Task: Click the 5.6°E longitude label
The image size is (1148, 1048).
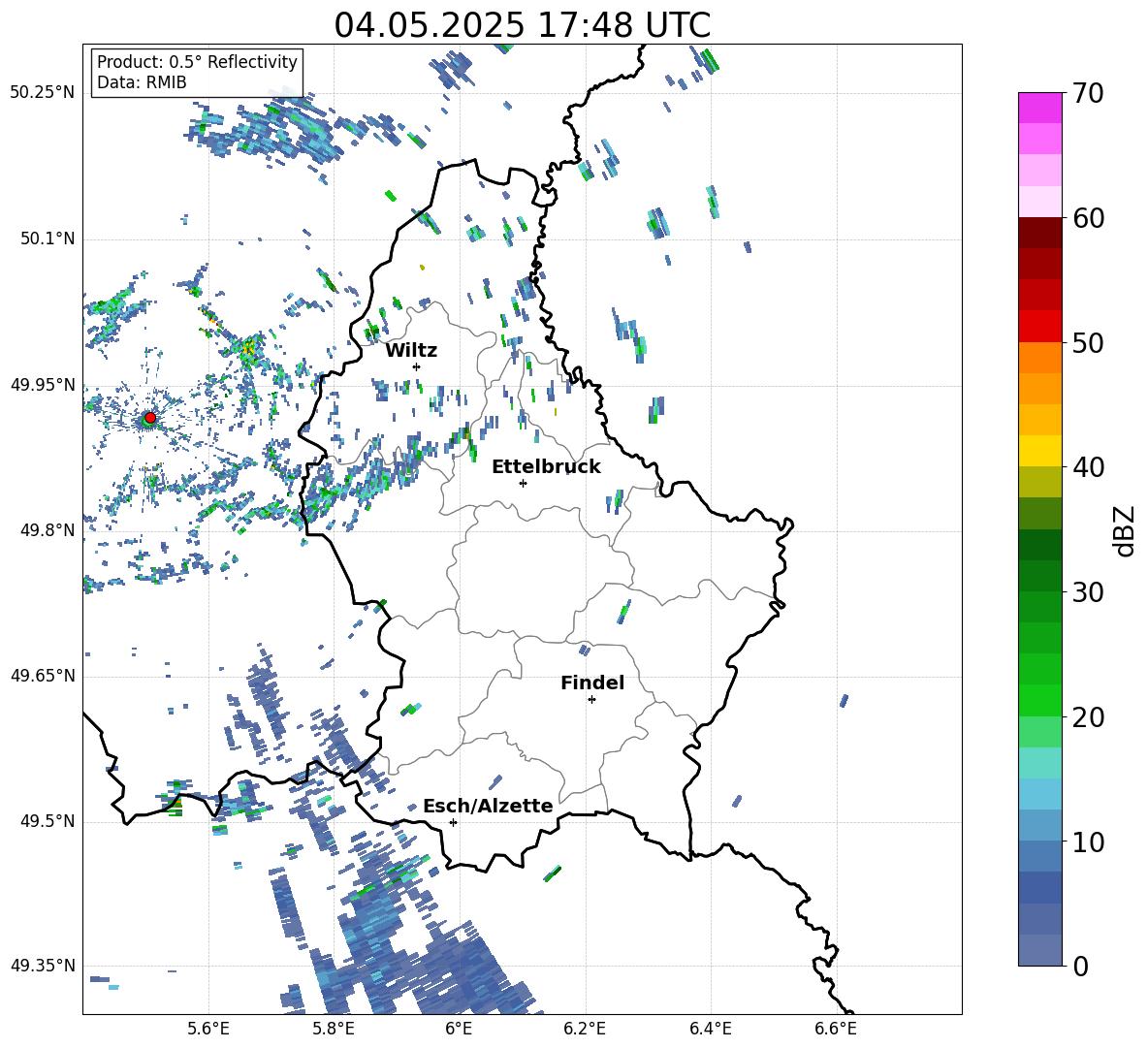Action: [208, 1029]
